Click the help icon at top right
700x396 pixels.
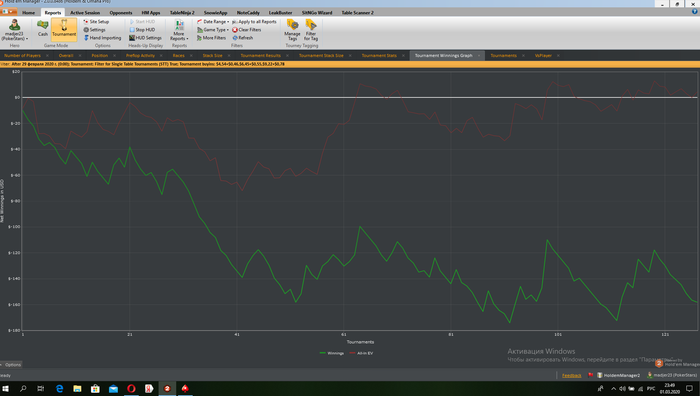694,12
